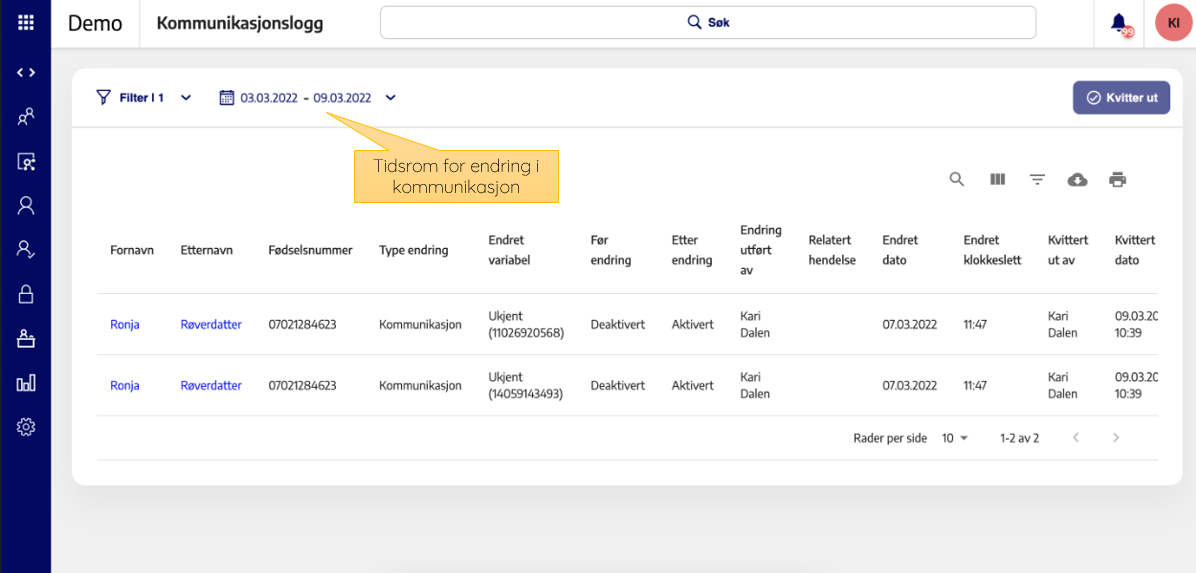Image resolution: width=1196 pixels, height=573 pixels.
Task: Click into the Søk search field
Action: tap(707, 22)
